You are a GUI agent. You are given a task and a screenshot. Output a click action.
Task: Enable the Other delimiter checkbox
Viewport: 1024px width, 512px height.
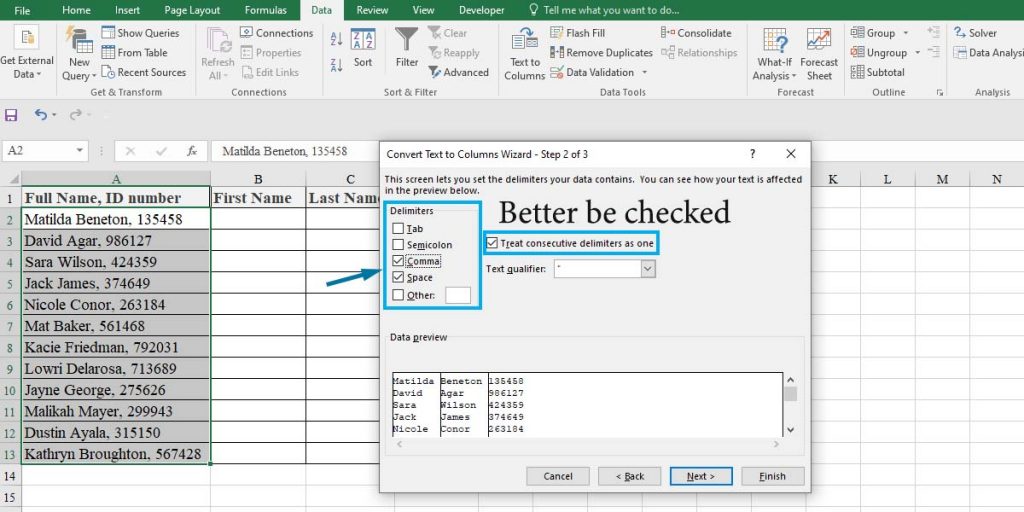tap(398, 295)
